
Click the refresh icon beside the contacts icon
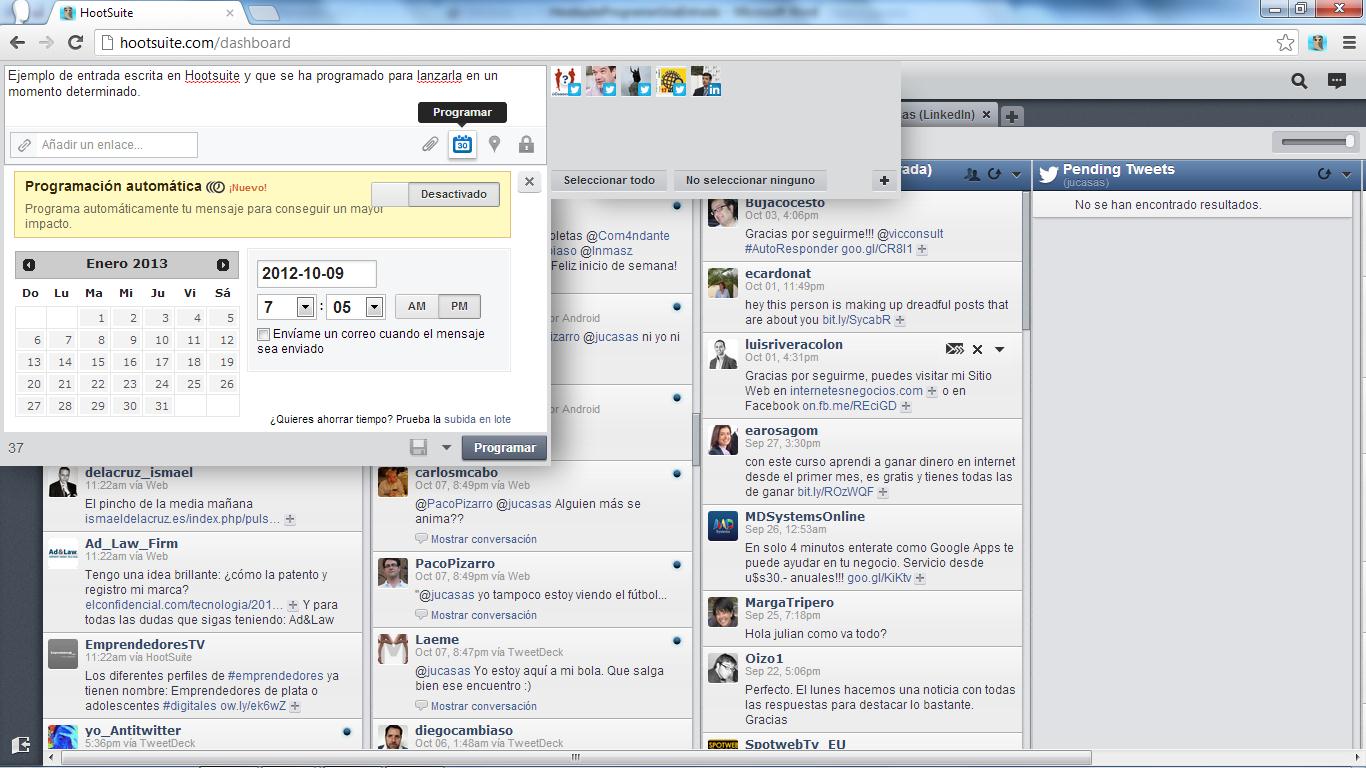click(994, 174)
